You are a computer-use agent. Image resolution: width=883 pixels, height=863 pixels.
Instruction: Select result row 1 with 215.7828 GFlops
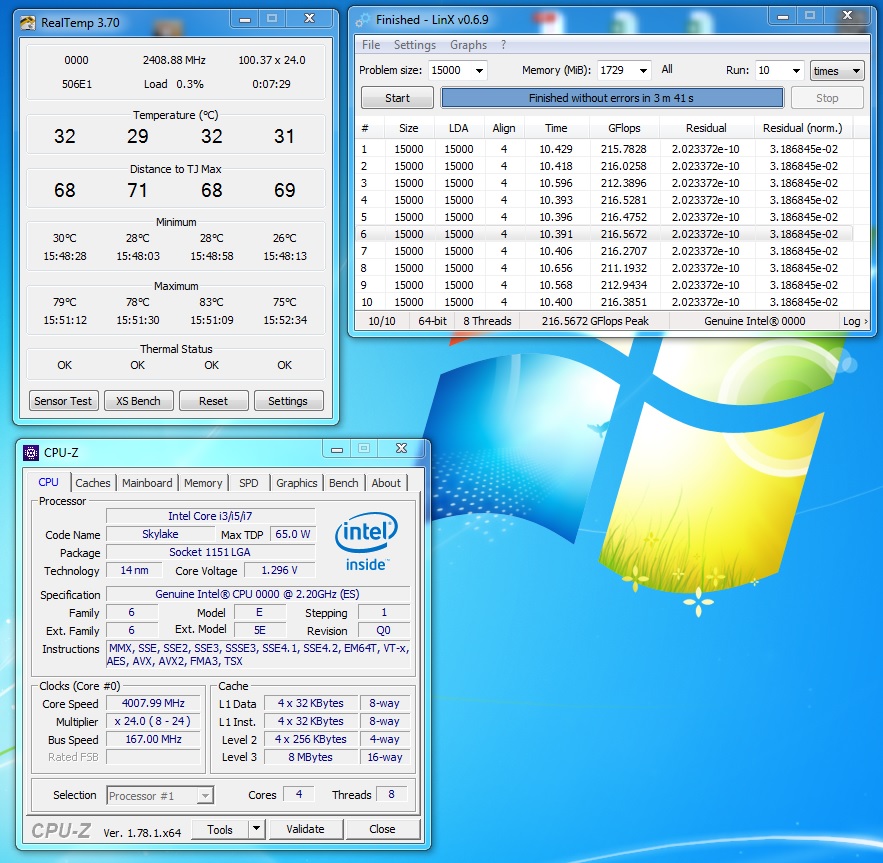point(605,149)
